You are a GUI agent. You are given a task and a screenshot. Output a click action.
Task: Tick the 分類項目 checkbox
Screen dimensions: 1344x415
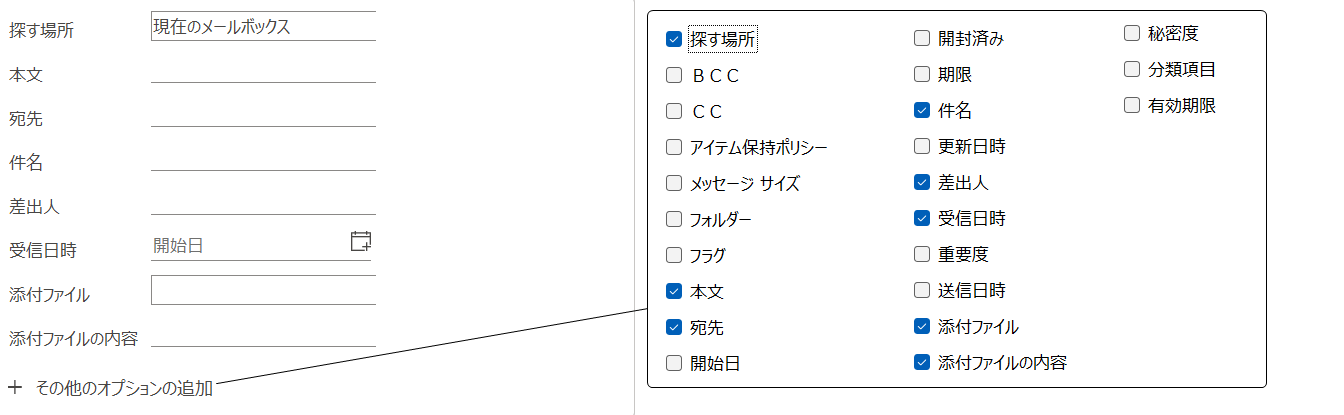[1132, 69]
